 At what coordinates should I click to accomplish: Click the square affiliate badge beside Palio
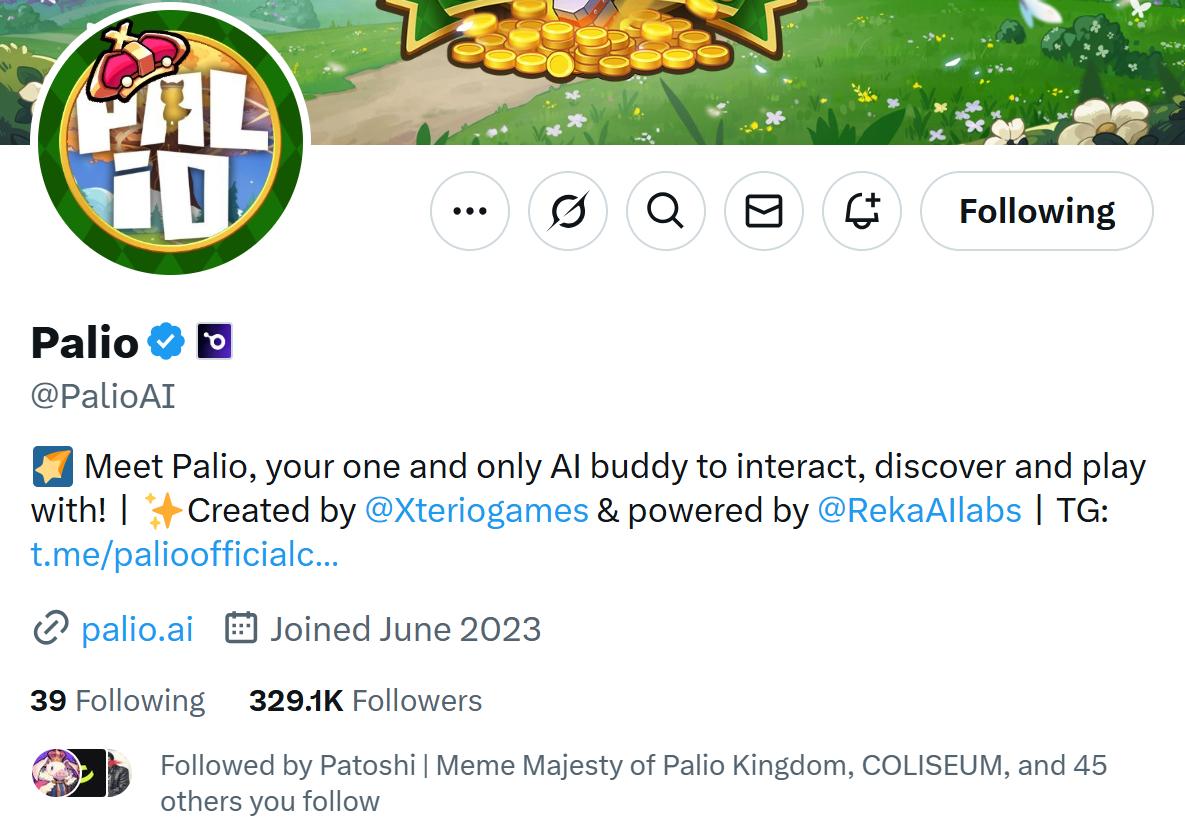click(213, 341)
